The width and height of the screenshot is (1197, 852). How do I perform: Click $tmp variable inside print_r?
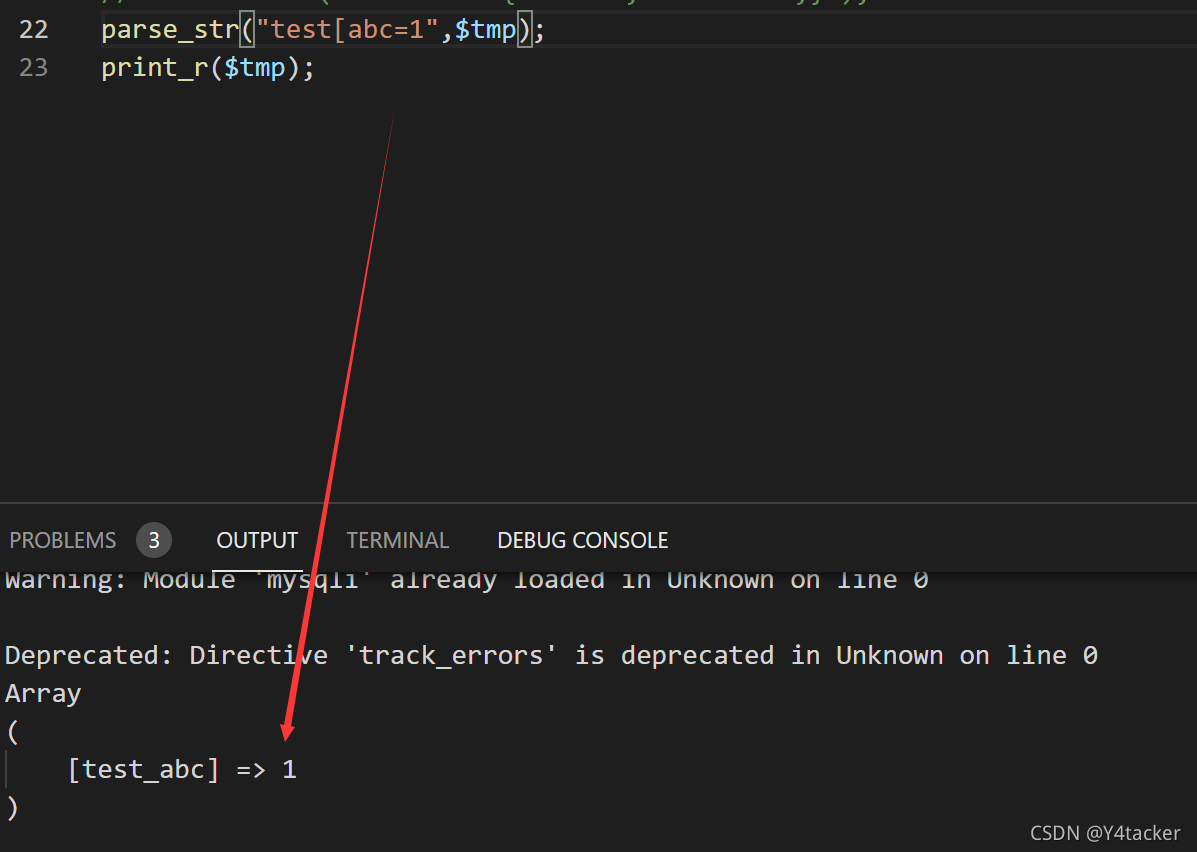tap(254, 68)
